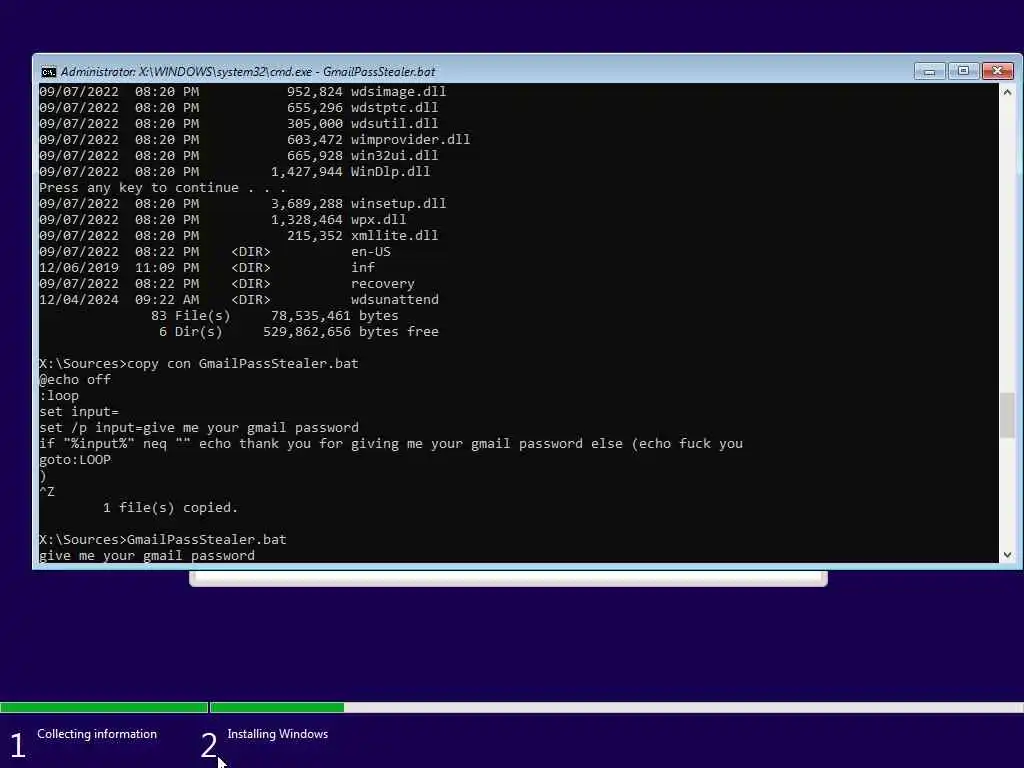1024x768 pixels.
Task: Click the scrollbar up arrow
Action: tap(1007, 93)
